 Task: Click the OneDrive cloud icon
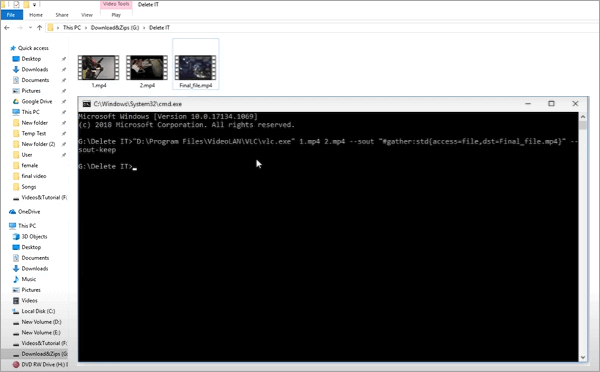pos(12,212)
